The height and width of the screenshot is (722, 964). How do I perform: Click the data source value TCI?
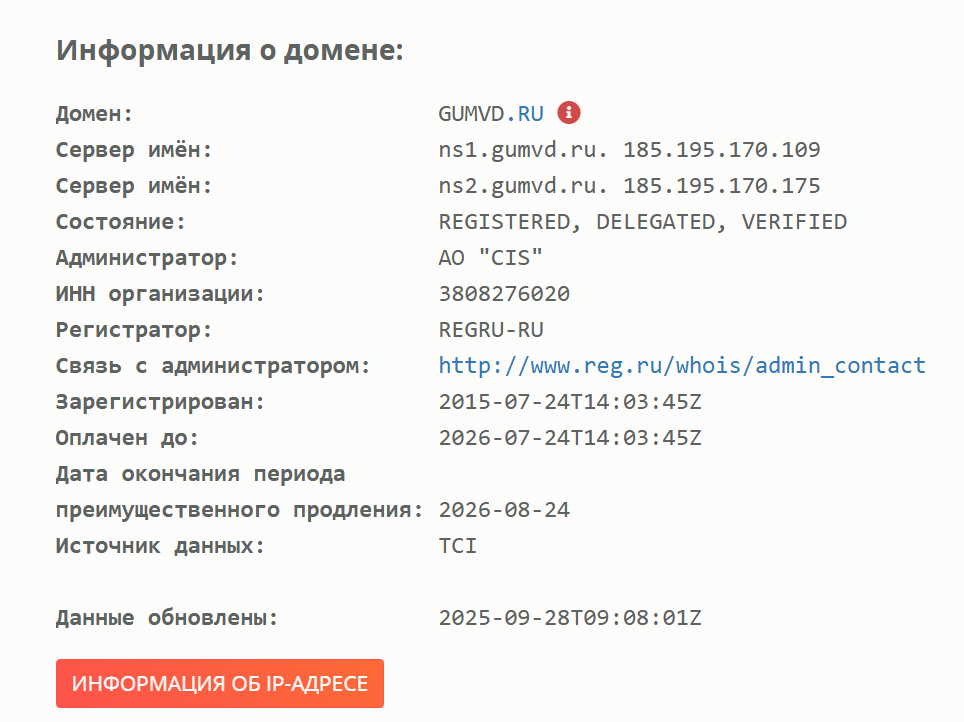(458, 546)
